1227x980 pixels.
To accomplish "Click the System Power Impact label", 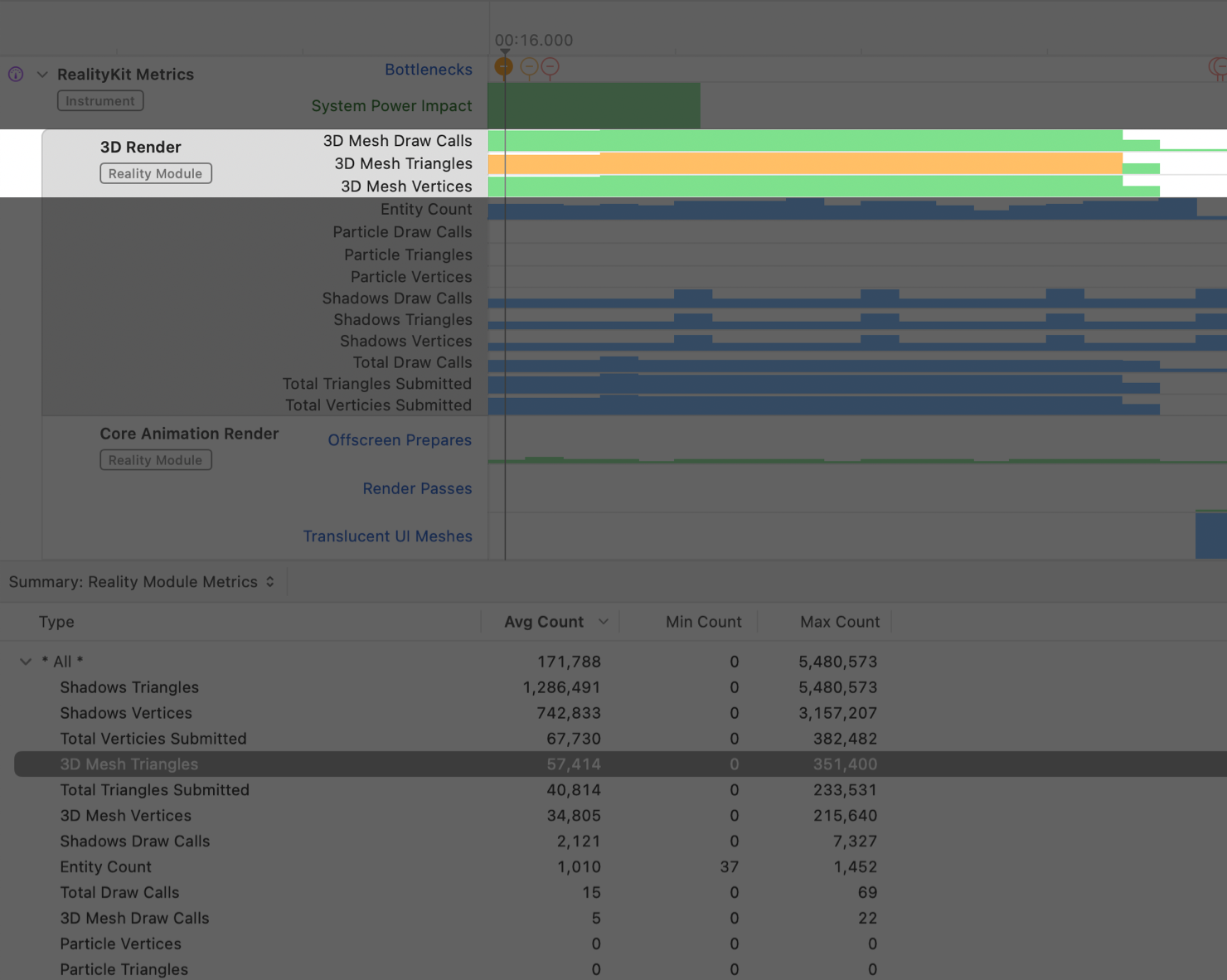I will 391,106.
